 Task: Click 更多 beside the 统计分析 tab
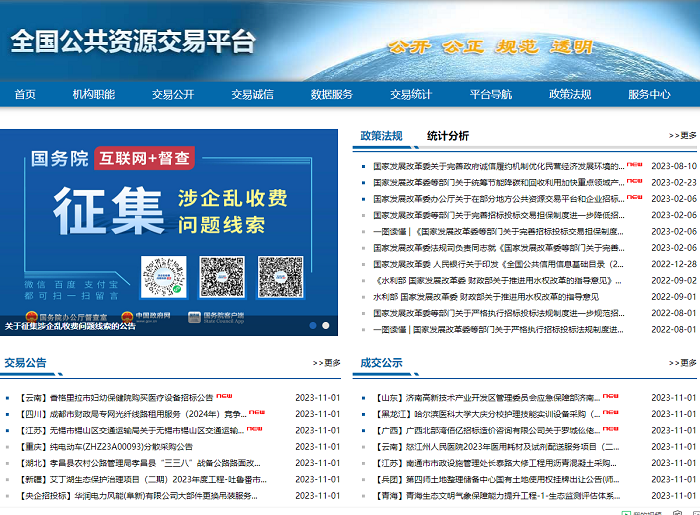[x=683, y=135]
